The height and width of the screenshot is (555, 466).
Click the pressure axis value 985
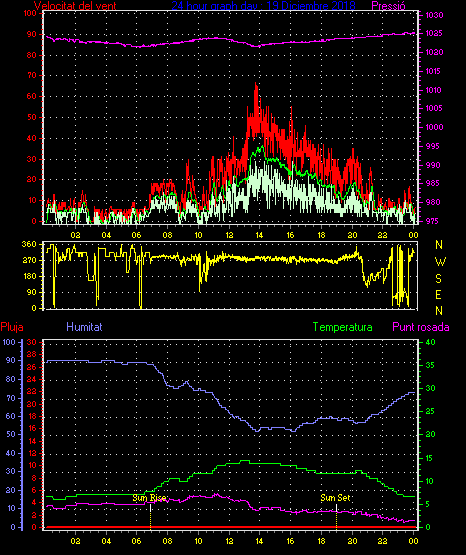click(x=432, y=183)
